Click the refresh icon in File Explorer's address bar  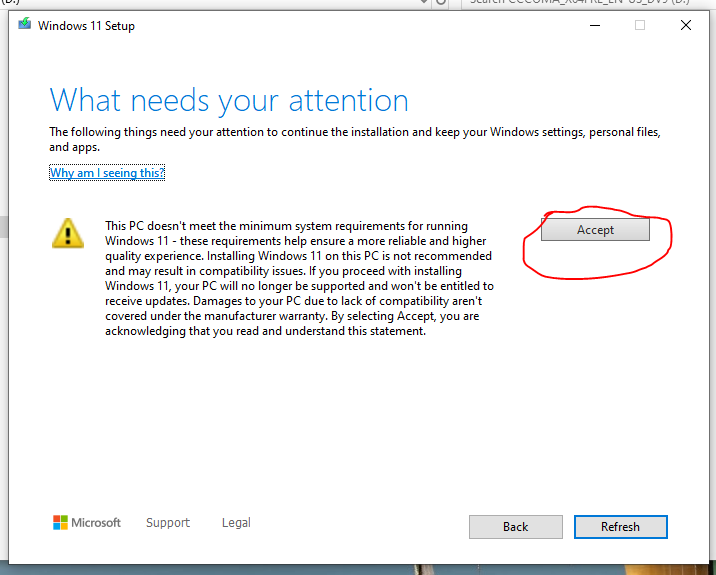(x=442, y=3)
